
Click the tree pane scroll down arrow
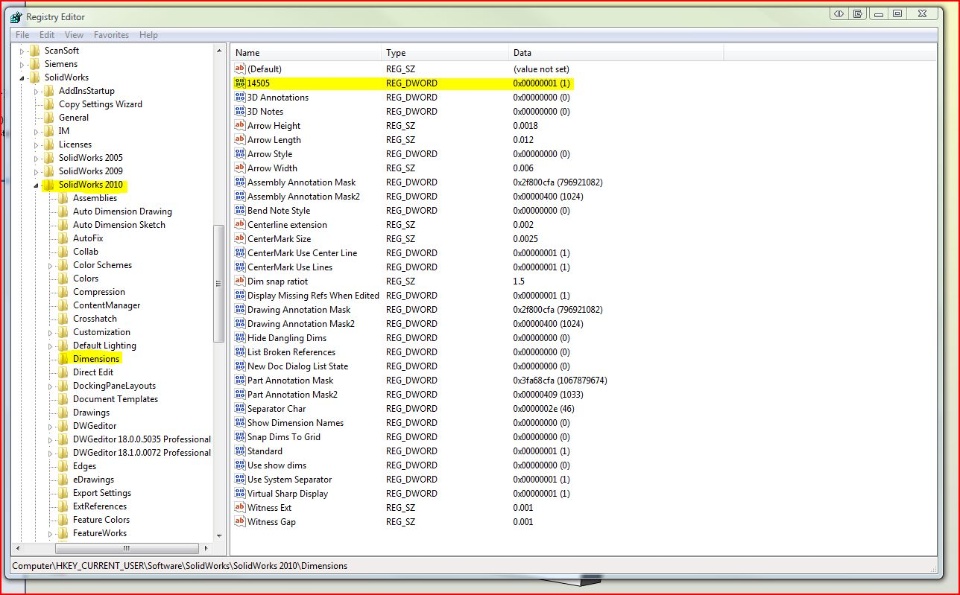pos(219,536)
